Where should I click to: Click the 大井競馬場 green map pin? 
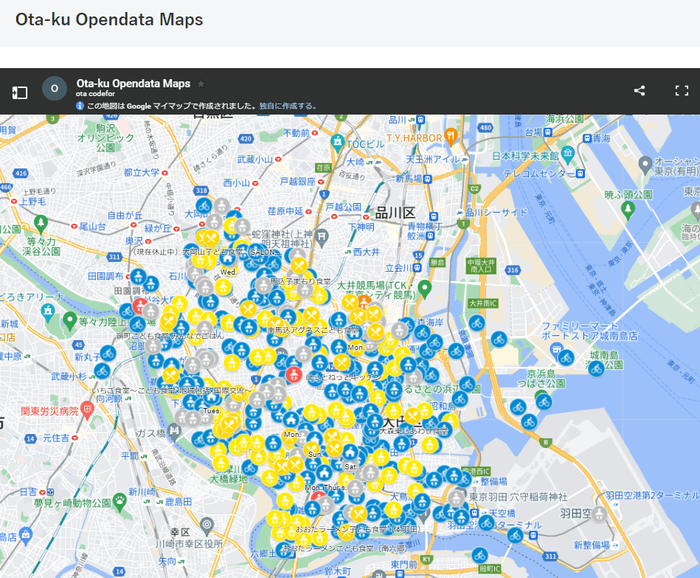point(424,289)
